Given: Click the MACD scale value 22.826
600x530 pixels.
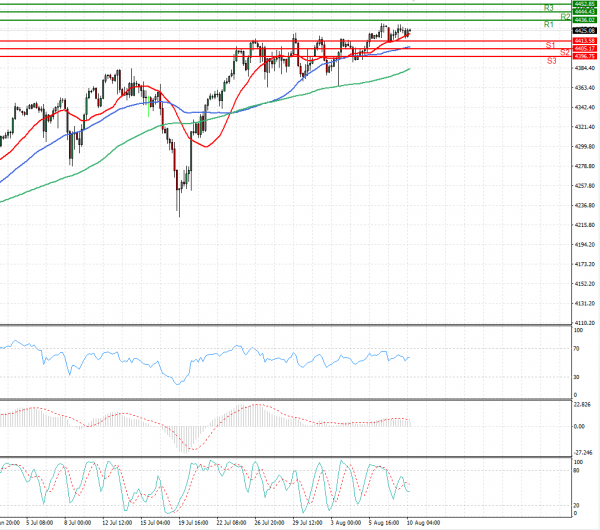Looking at the screenshot, I should (582, 404).
